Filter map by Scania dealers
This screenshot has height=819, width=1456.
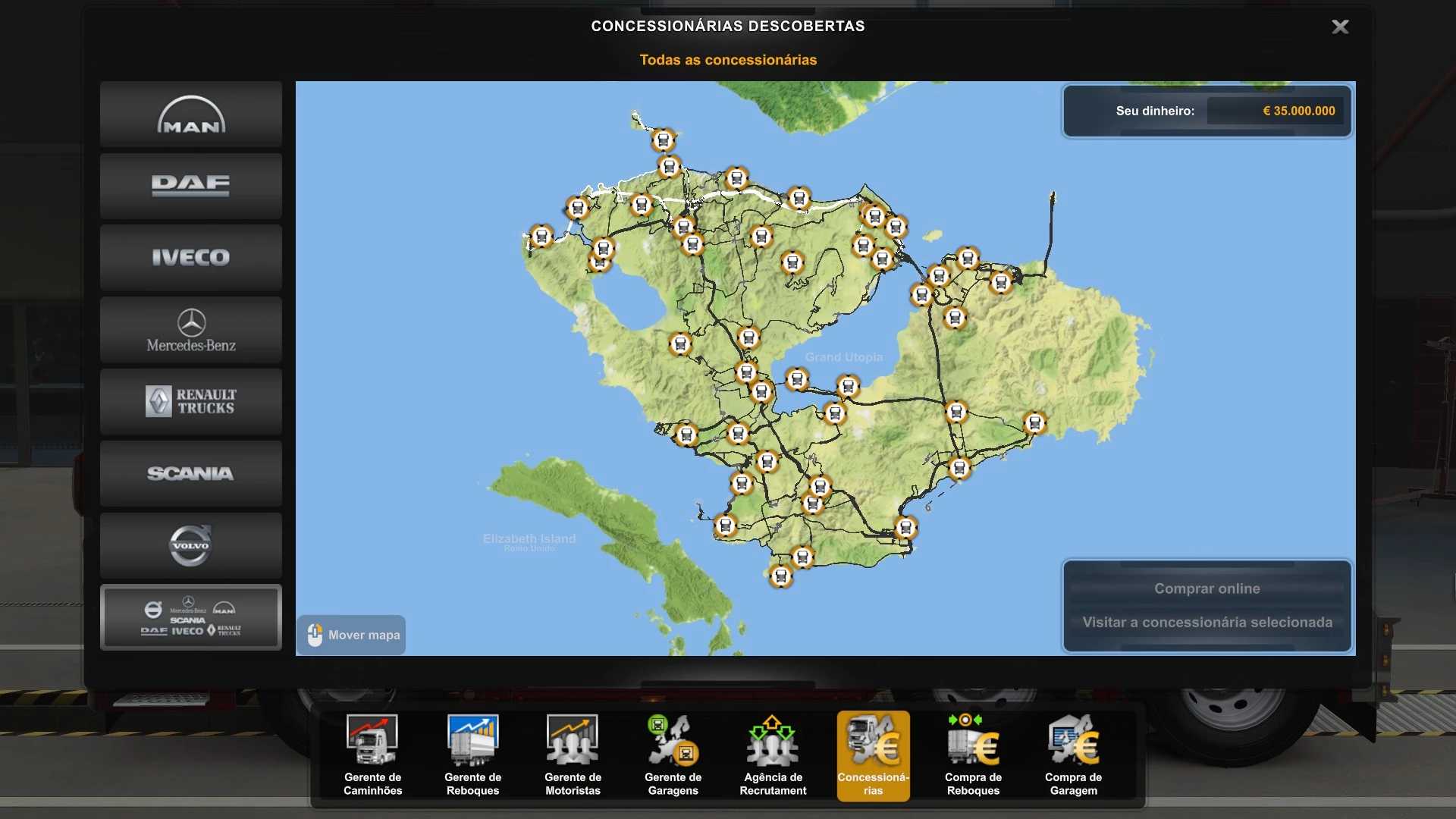(x=191, y=474)
